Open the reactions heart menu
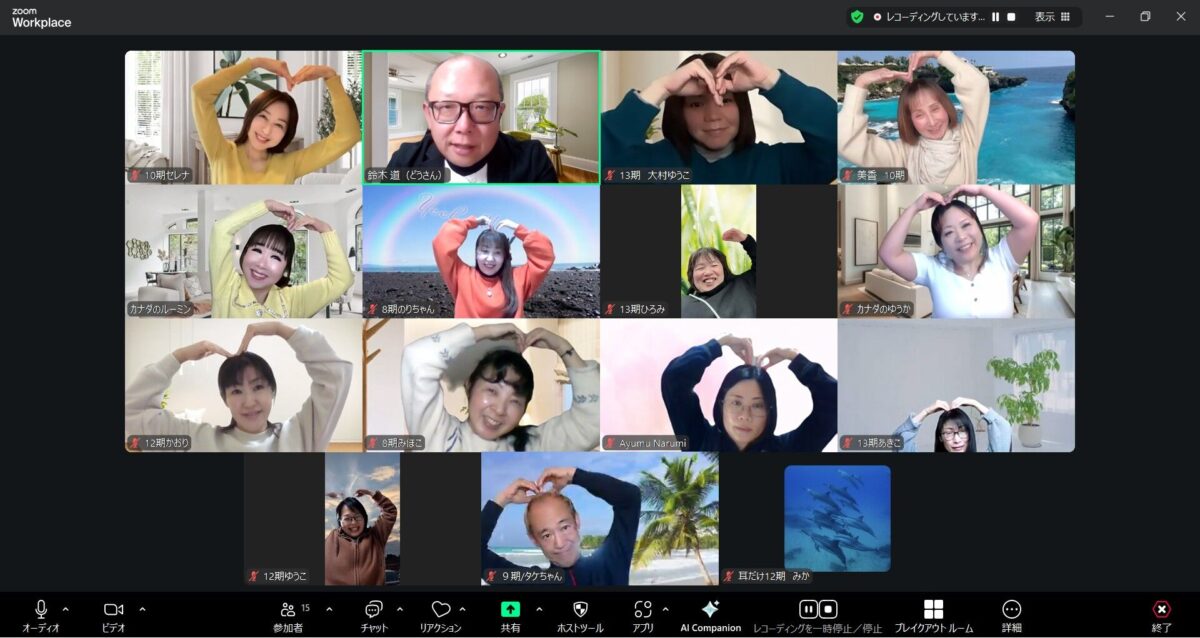This screenshot has width=1200, height=638. (x=440, y=609)
